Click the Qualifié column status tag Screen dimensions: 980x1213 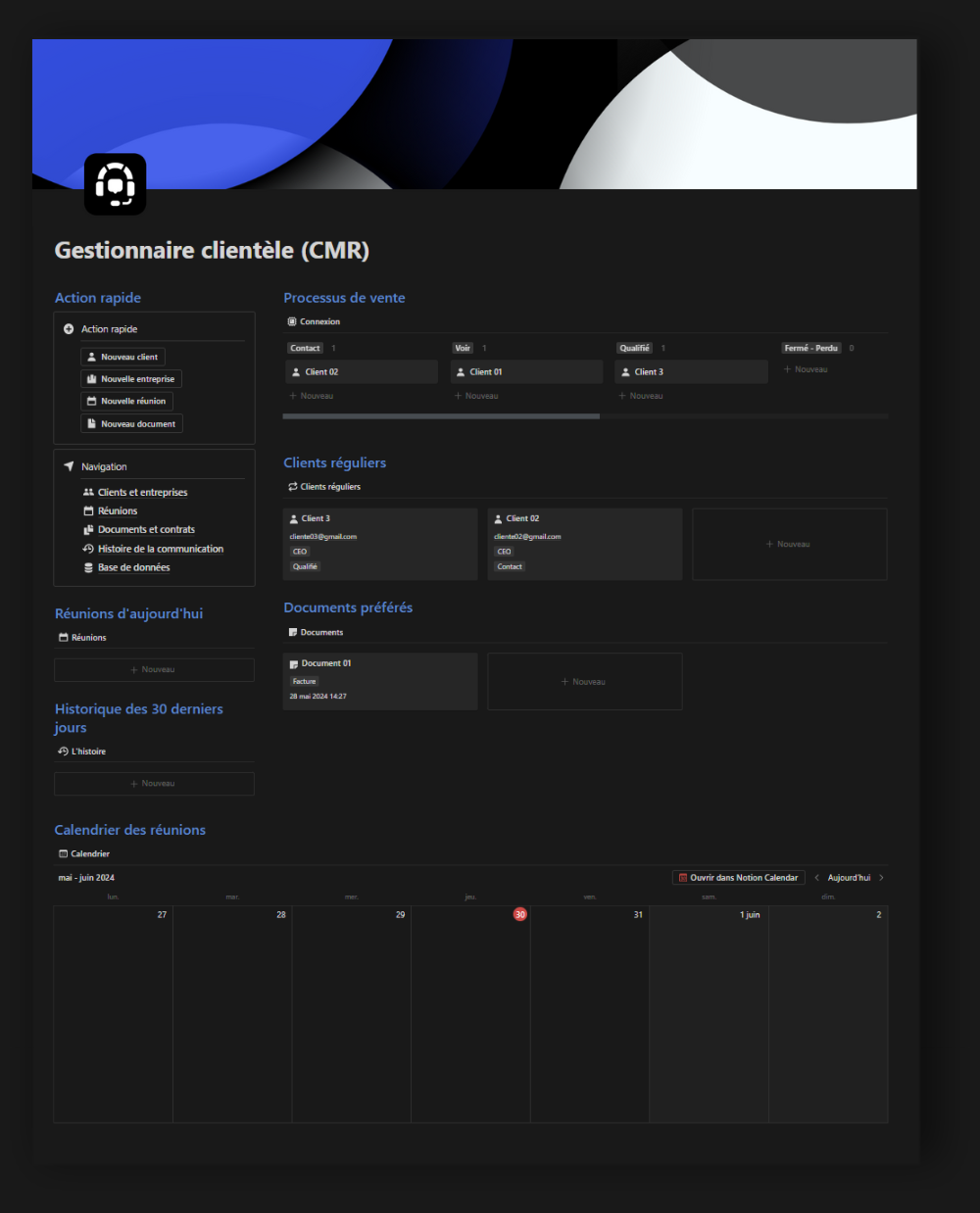tap(635, 348)
